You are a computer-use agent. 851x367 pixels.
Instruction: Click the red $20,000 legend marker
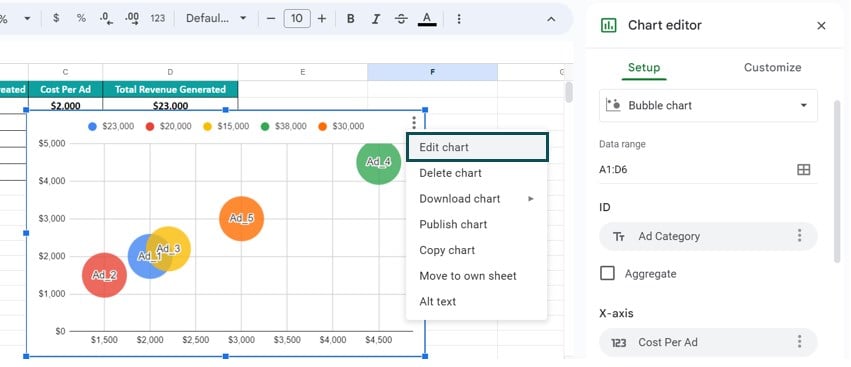(150, 126)
